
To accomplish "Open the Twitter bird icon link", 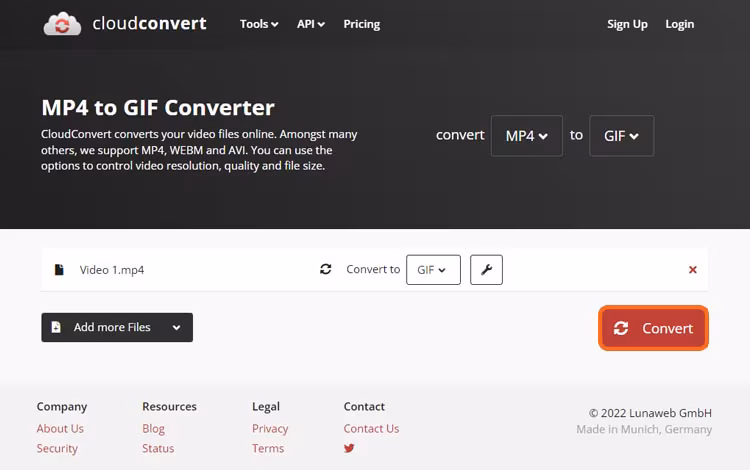I will point(349,448).
